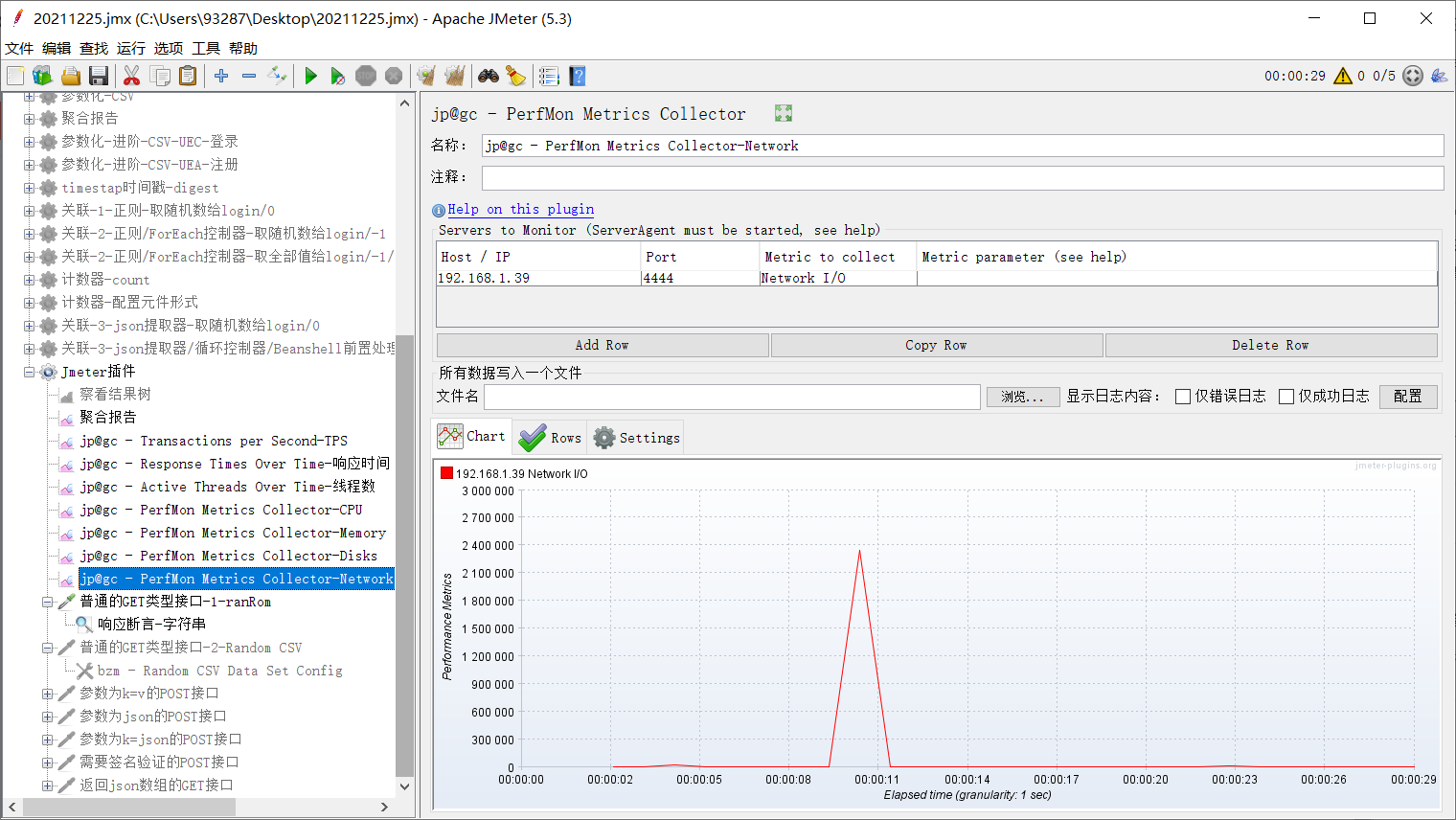1456x820 pixels.
Task: Click the Delete Row button
Action: pos(1271,345)
